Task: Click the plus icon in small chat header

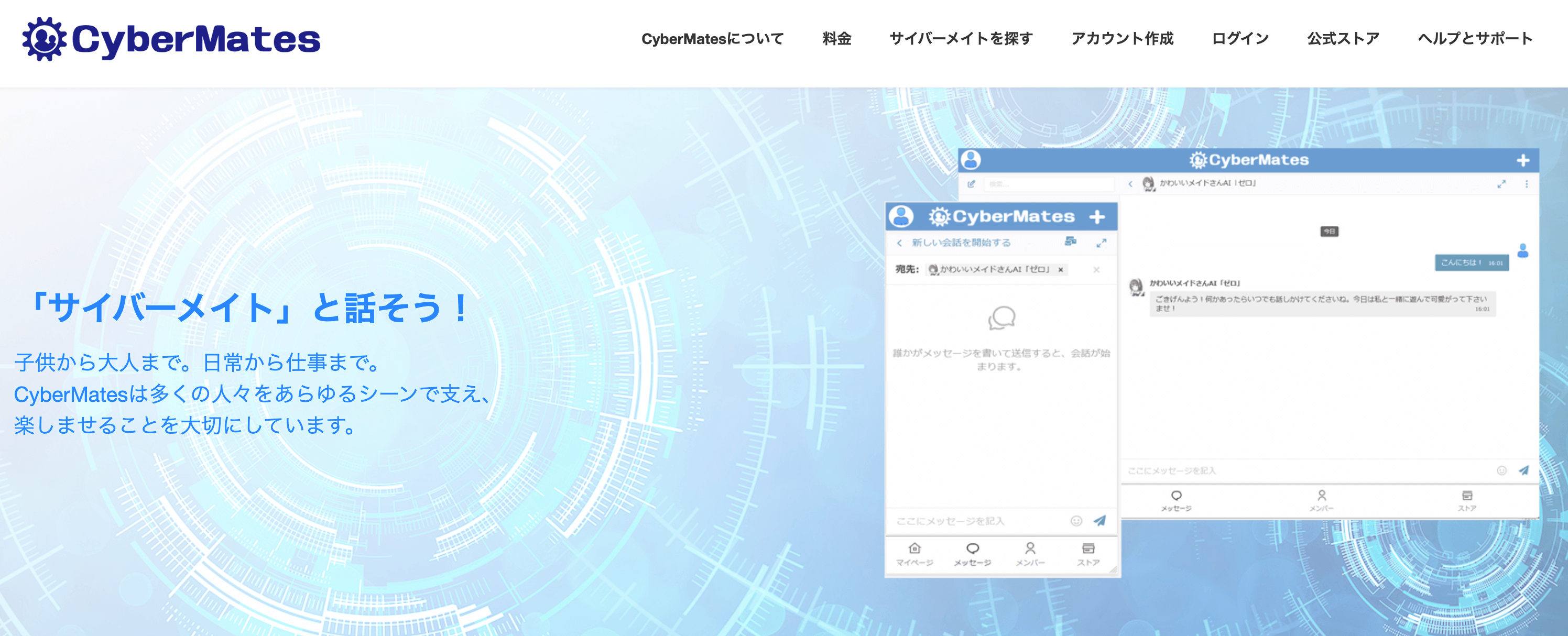Action: [1097, 217]
